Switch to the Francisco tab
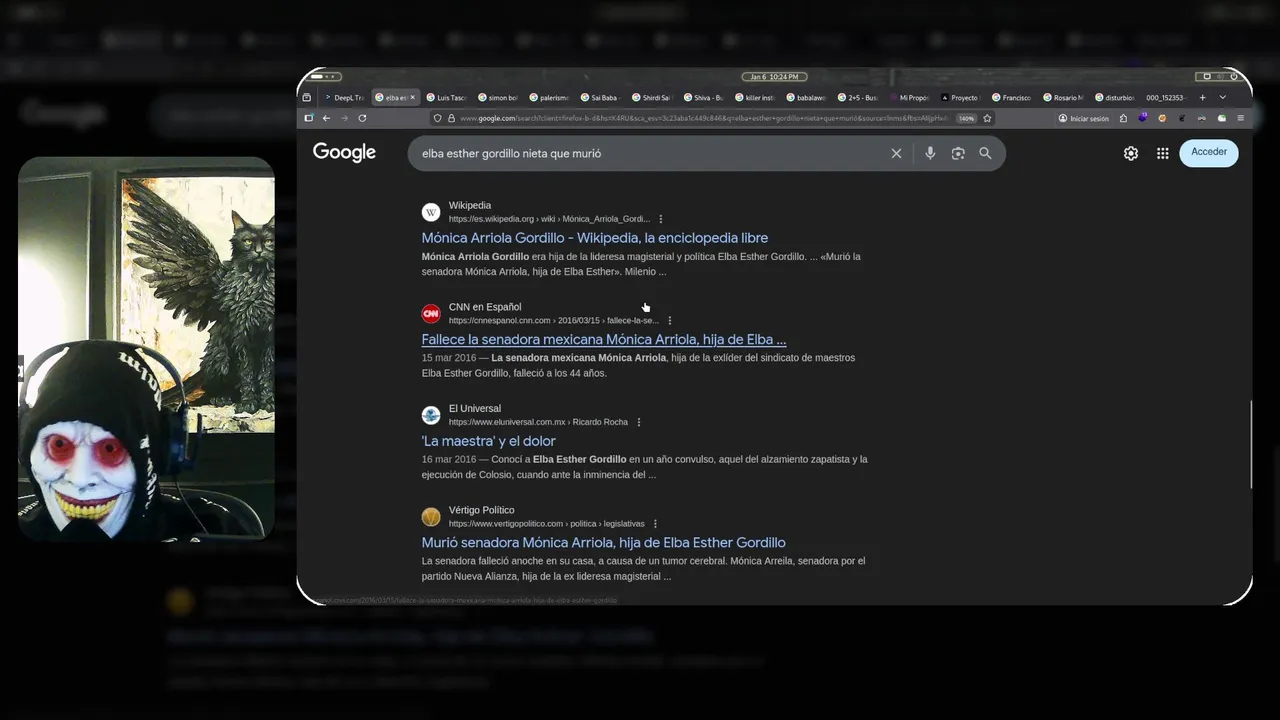This screenshot has width=1280, height=720. (x=1015, y=98)
